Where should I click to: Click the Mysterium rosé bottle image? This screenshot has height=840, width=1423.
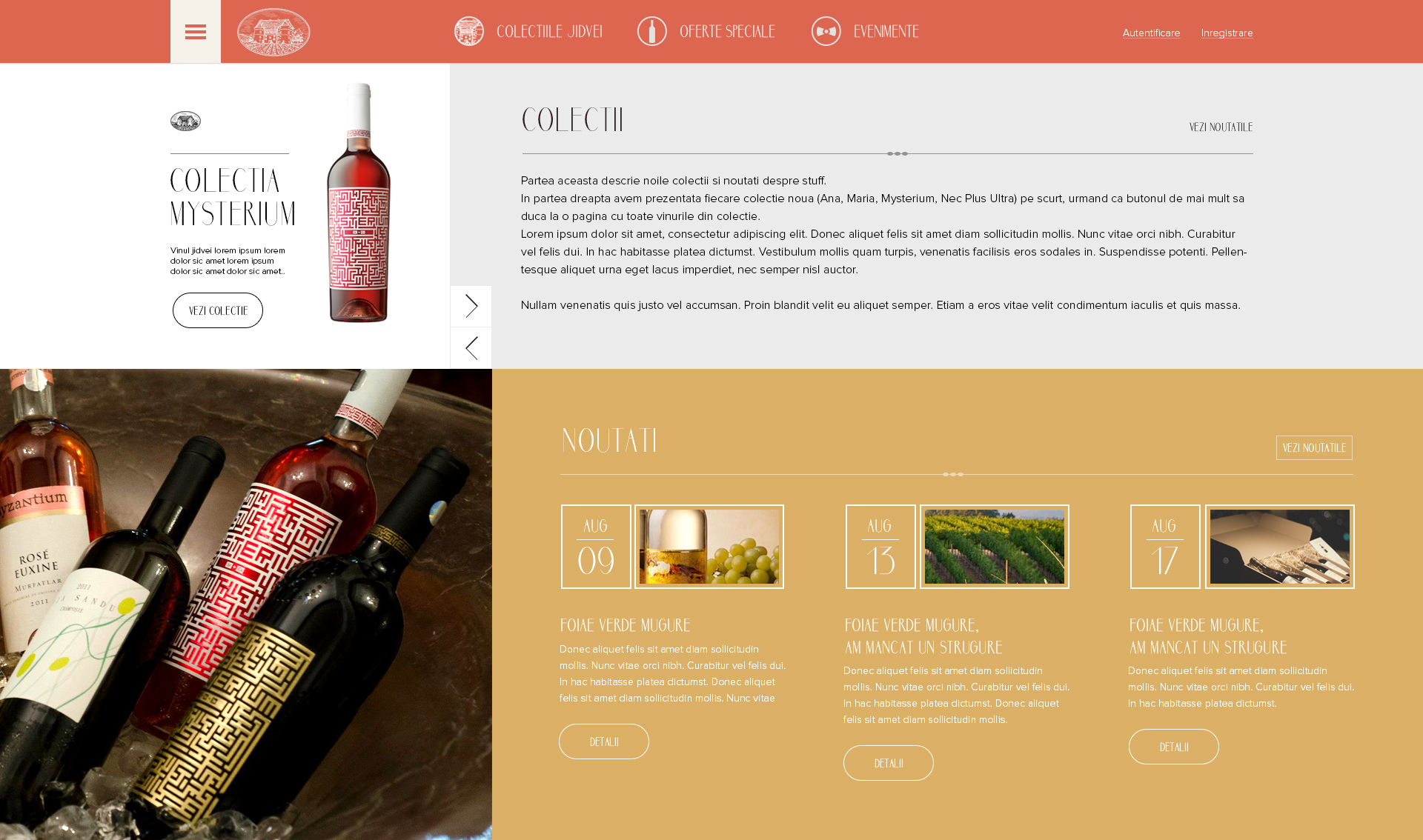359,203
